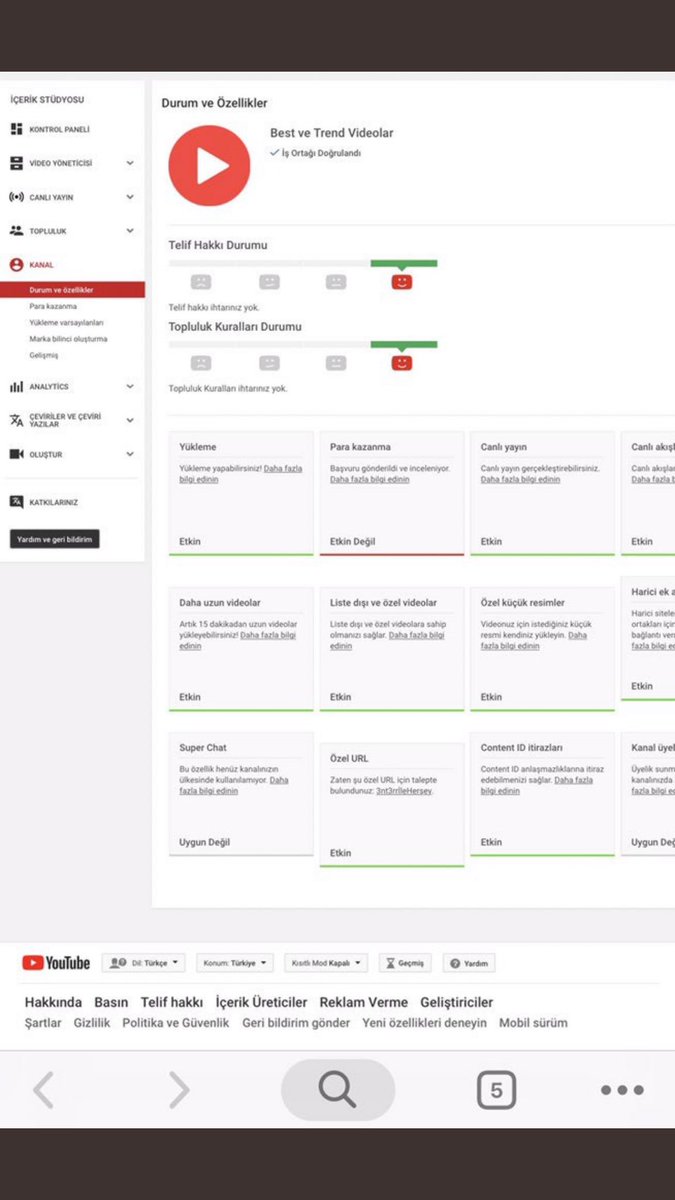Screen dimensions: 675x1200
Task: Go back with the browser back arrow
Action: [43, 1089]
